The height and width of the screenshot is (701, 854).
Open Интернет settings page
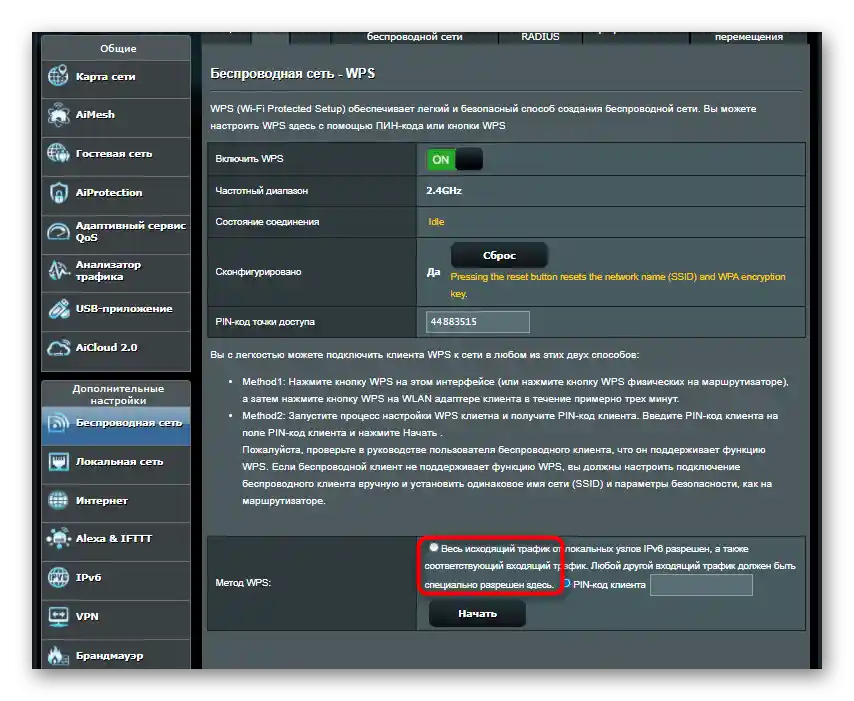(116, 504)
